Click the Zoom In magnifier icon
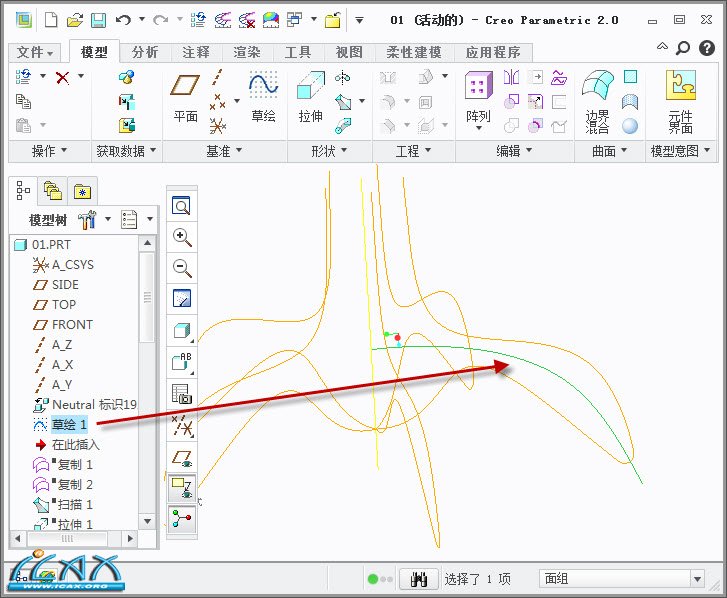 click(182, 237)
